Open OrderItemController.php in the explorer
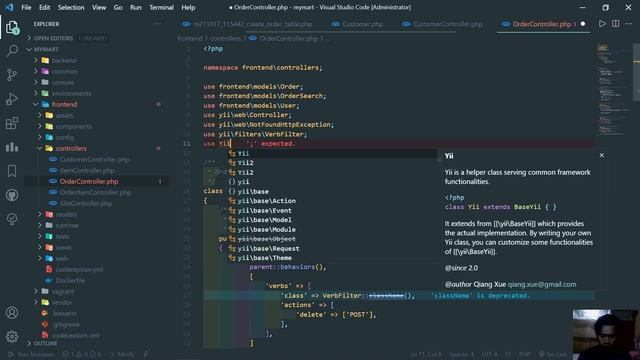 point(95,192)
